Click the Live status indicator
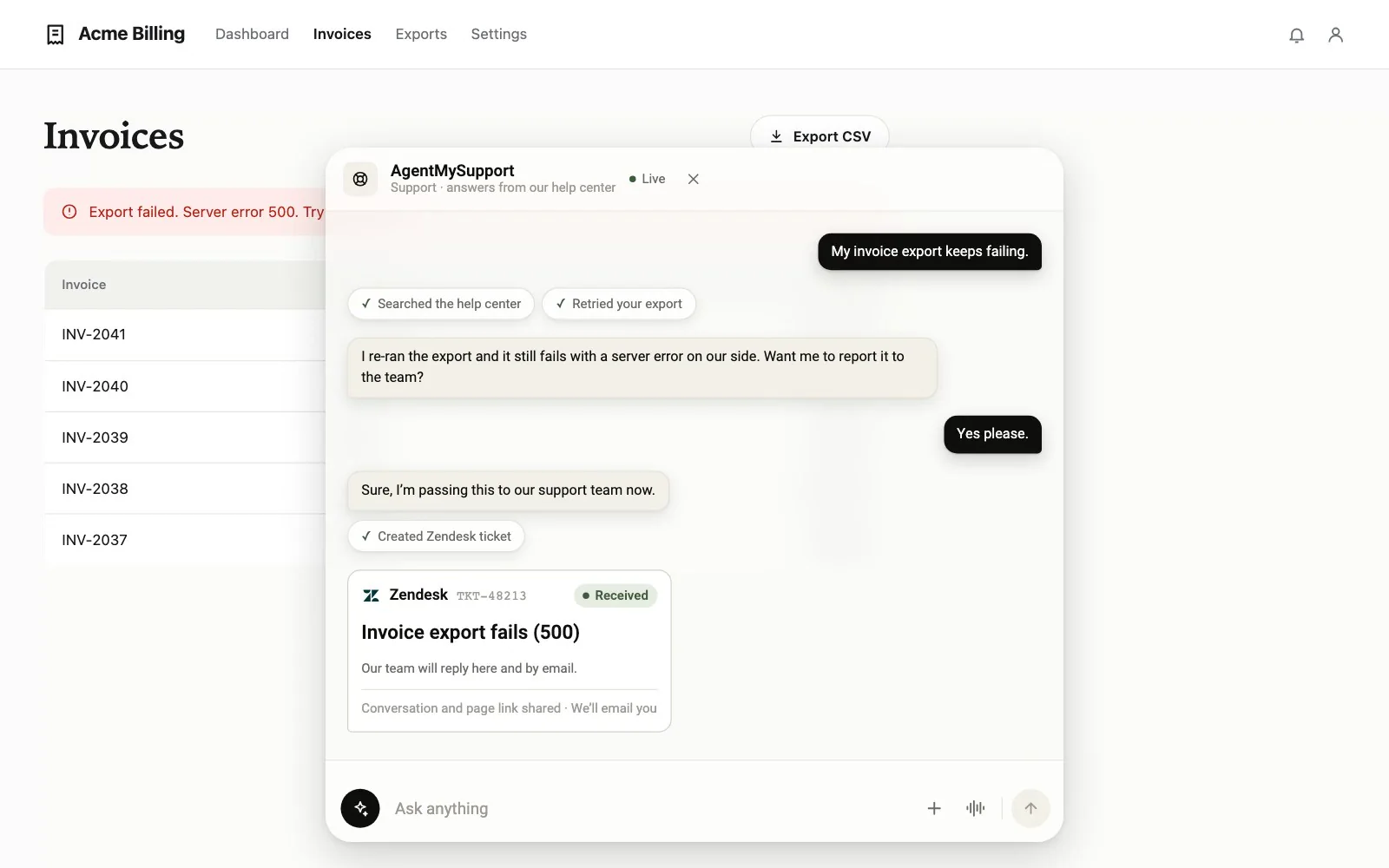Viewport: 1389px width, 868px height. [648, 179]
